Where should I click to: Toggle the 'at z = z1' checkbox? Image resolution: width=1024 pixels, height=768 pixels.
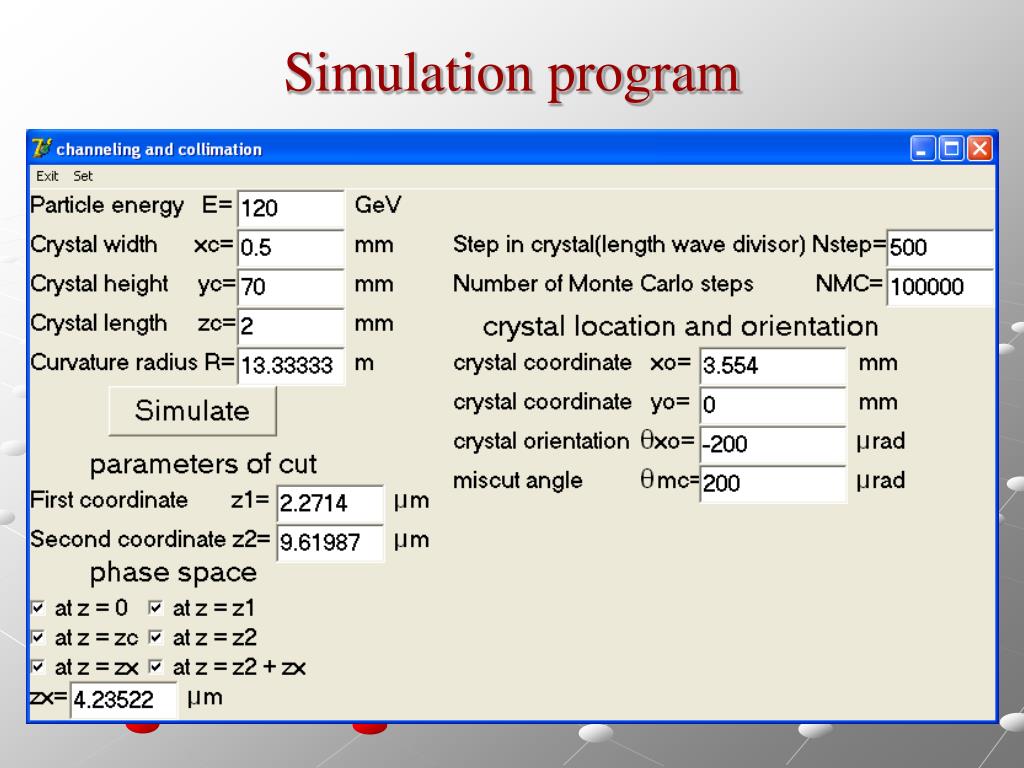(155, 607)
